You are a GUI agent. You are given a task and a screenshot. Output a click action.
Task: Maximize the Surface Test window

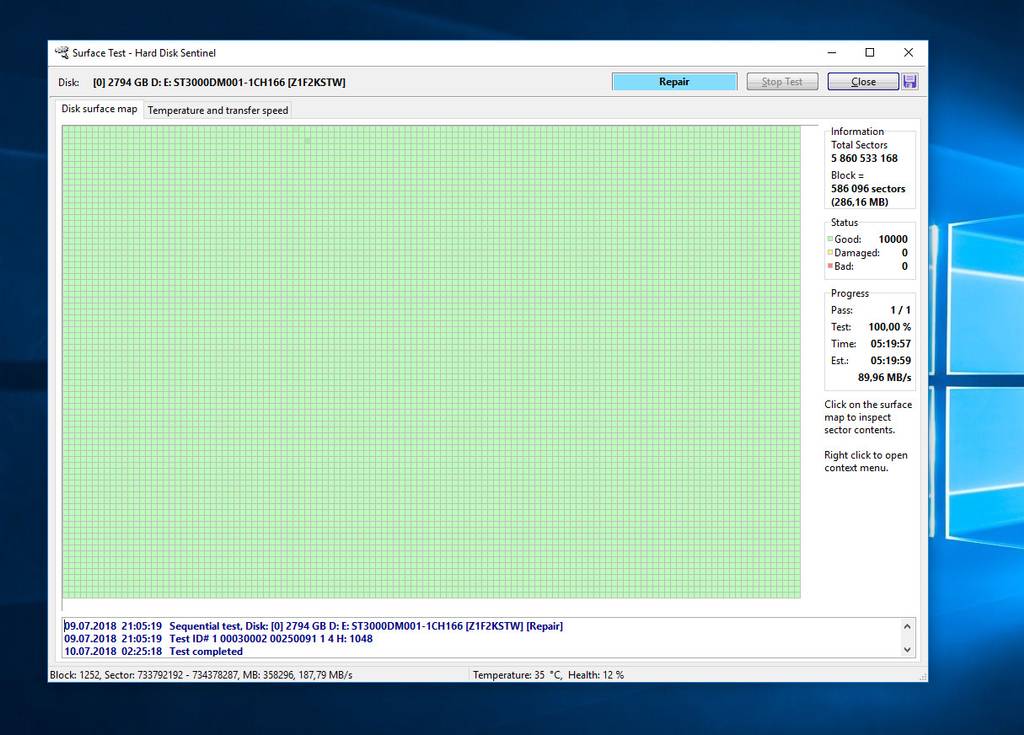pyautogui.click(x=869, y=53)
